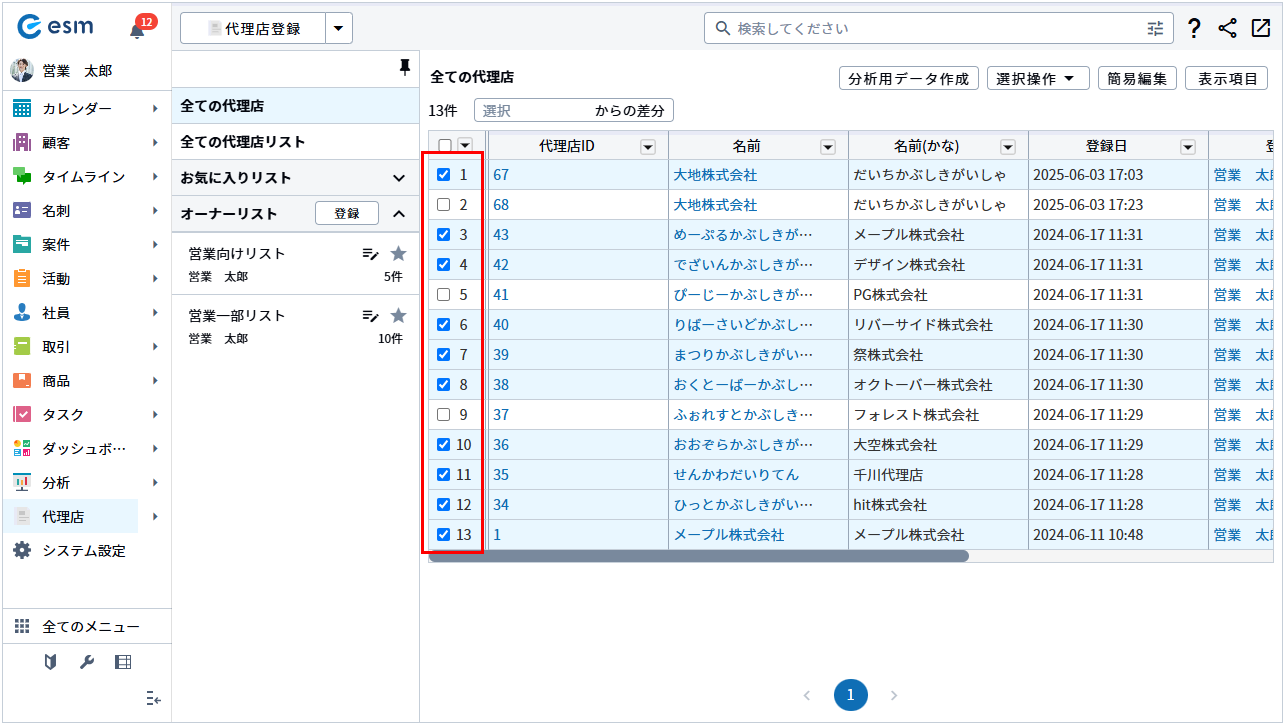Check row 5 checkbox
The width and height of the screenshot is (1284, 724).
point(444,295)
